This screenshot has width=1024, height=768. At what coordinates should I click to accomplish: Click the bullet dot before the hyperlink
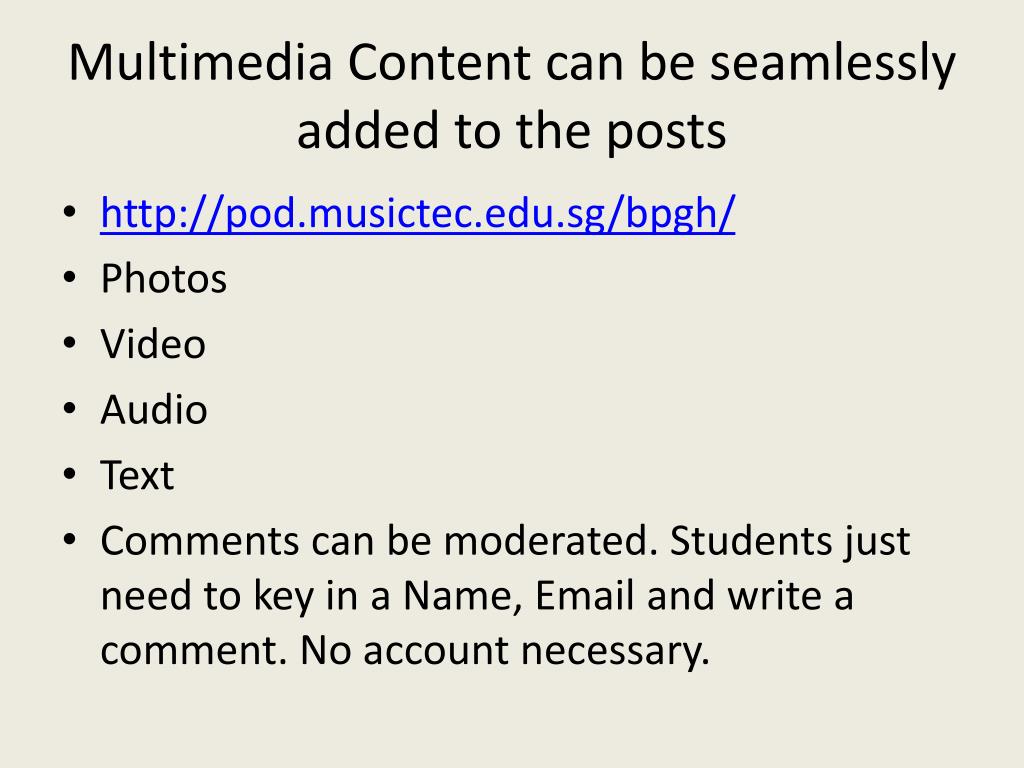point(70,212)
